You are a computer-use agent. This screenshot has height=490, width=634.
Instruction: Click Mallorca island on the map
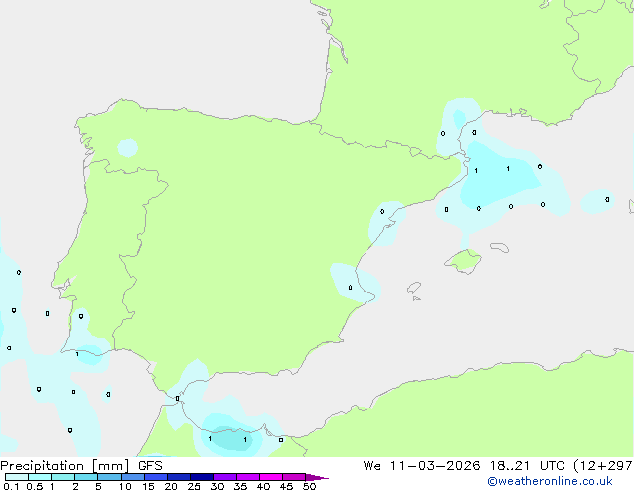tap(463, 261)
